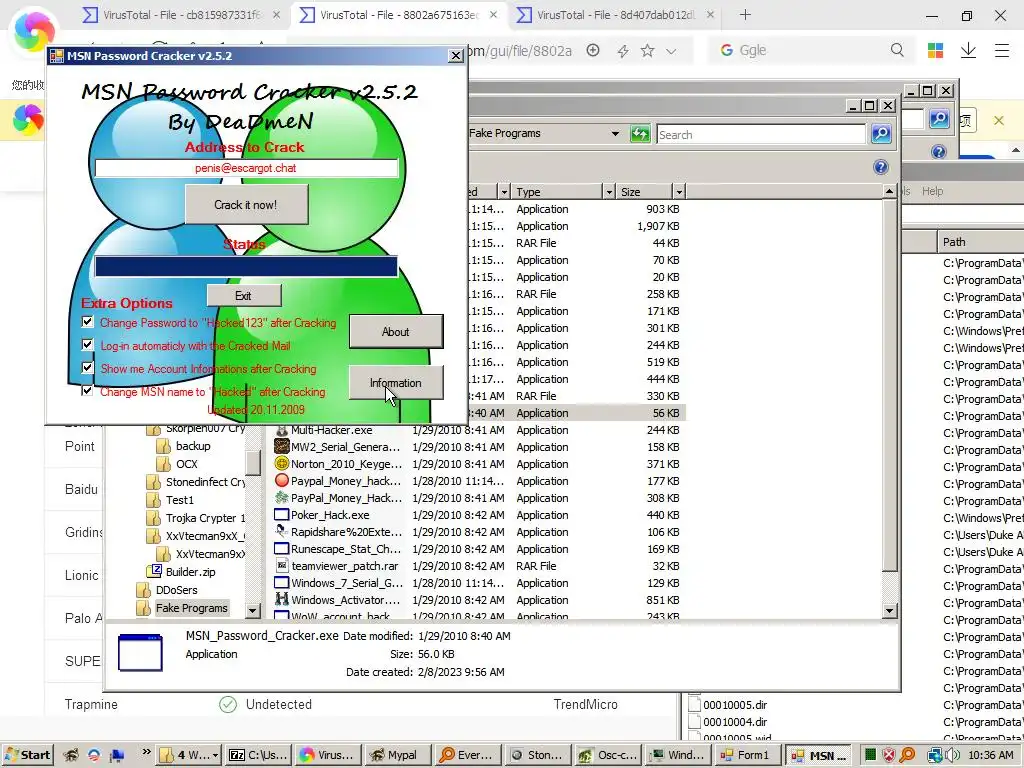Screen dimensions: 1024x768
Task: Open the About button in MSN Password Cracker
Action: click(396, 332)
